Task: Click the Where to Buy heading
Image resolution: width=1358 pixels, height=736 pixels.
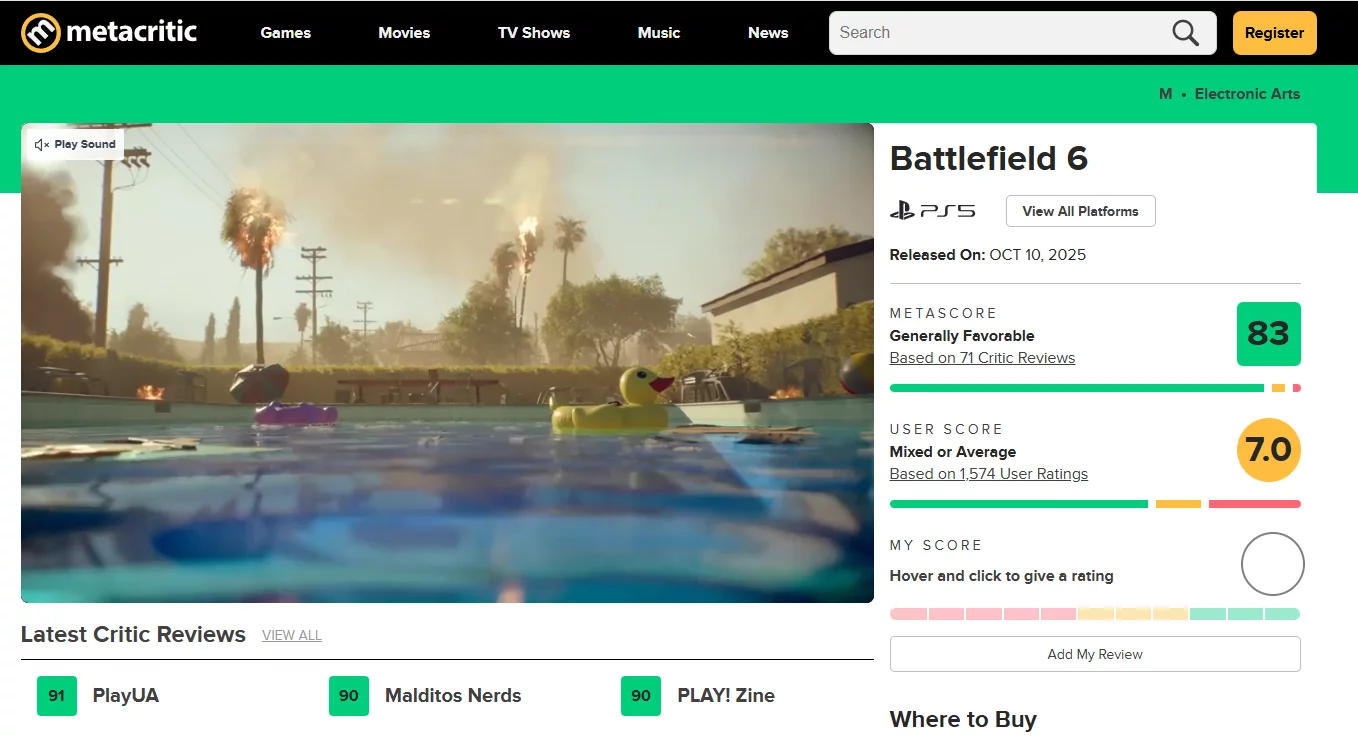Action: tap(963, 720)
